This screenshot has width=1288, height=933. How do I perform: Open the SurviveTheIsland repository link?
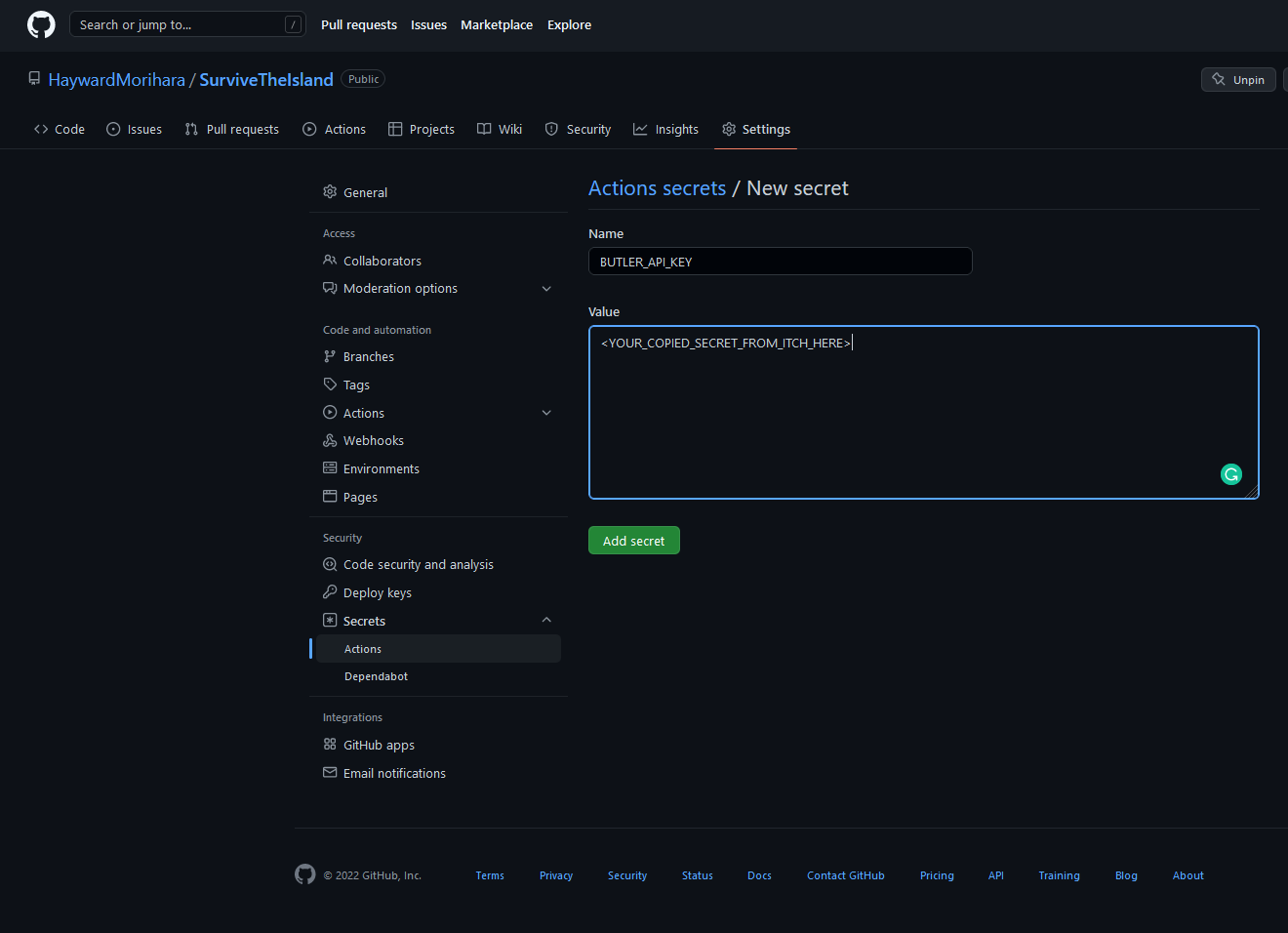[266, 79]
